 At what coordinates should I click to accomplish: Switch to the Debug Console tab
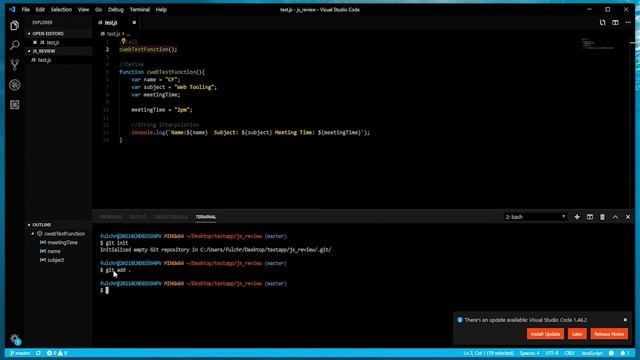(171, 217)
